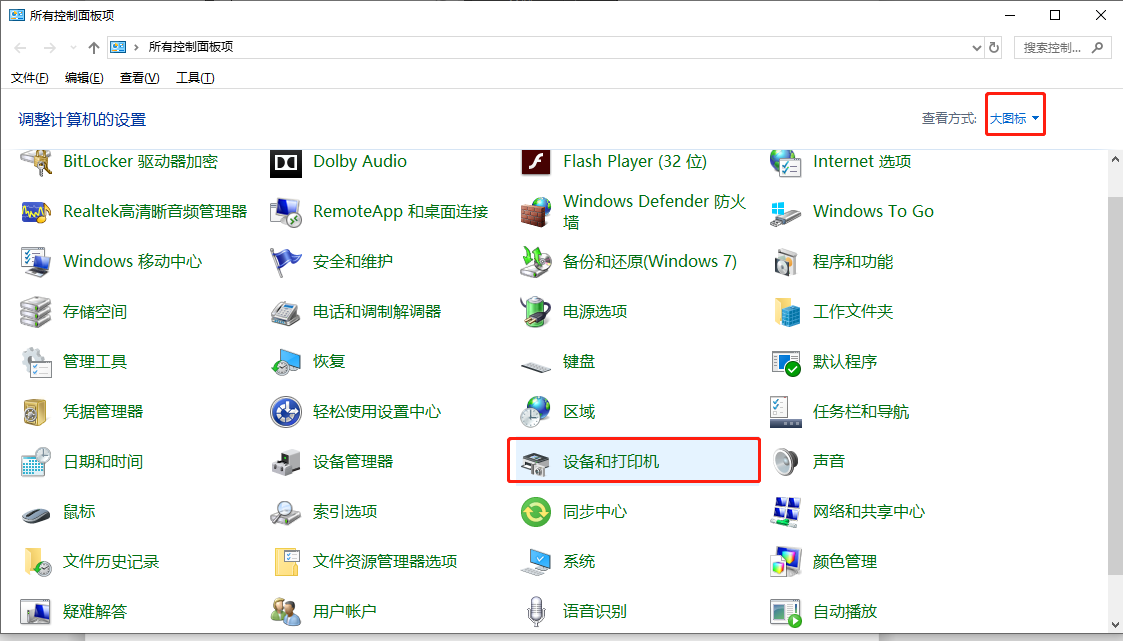Open the 用户帐户 people icon

285,612
